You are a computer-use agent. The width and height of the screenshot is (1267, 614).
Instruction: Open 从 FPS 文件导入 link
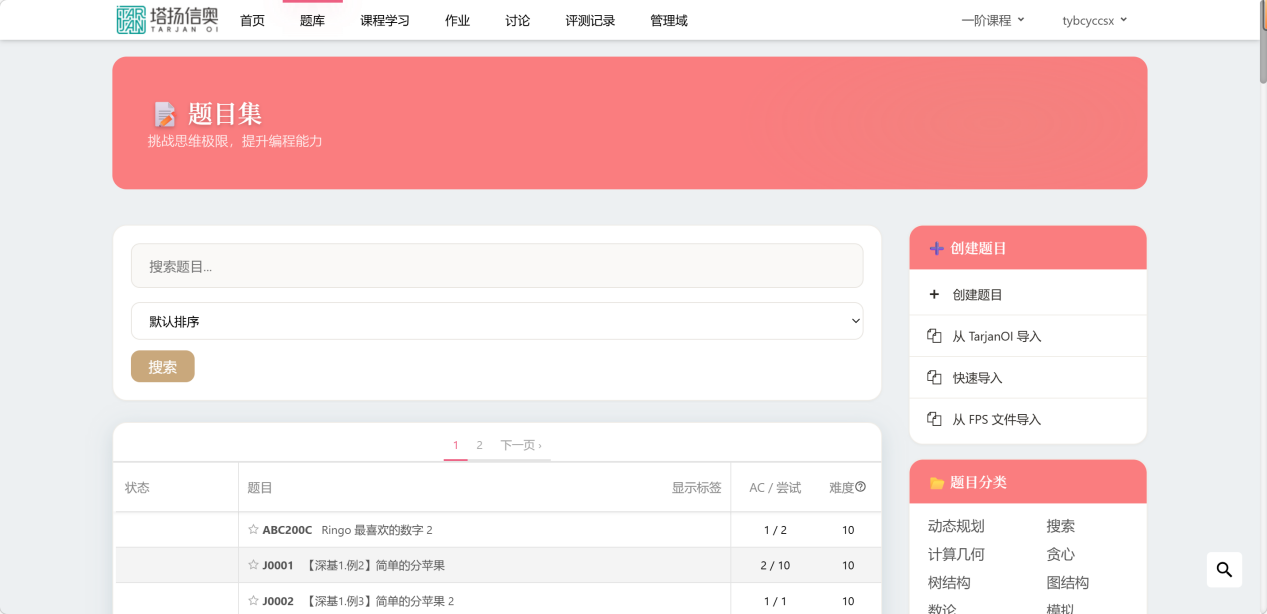996,420
